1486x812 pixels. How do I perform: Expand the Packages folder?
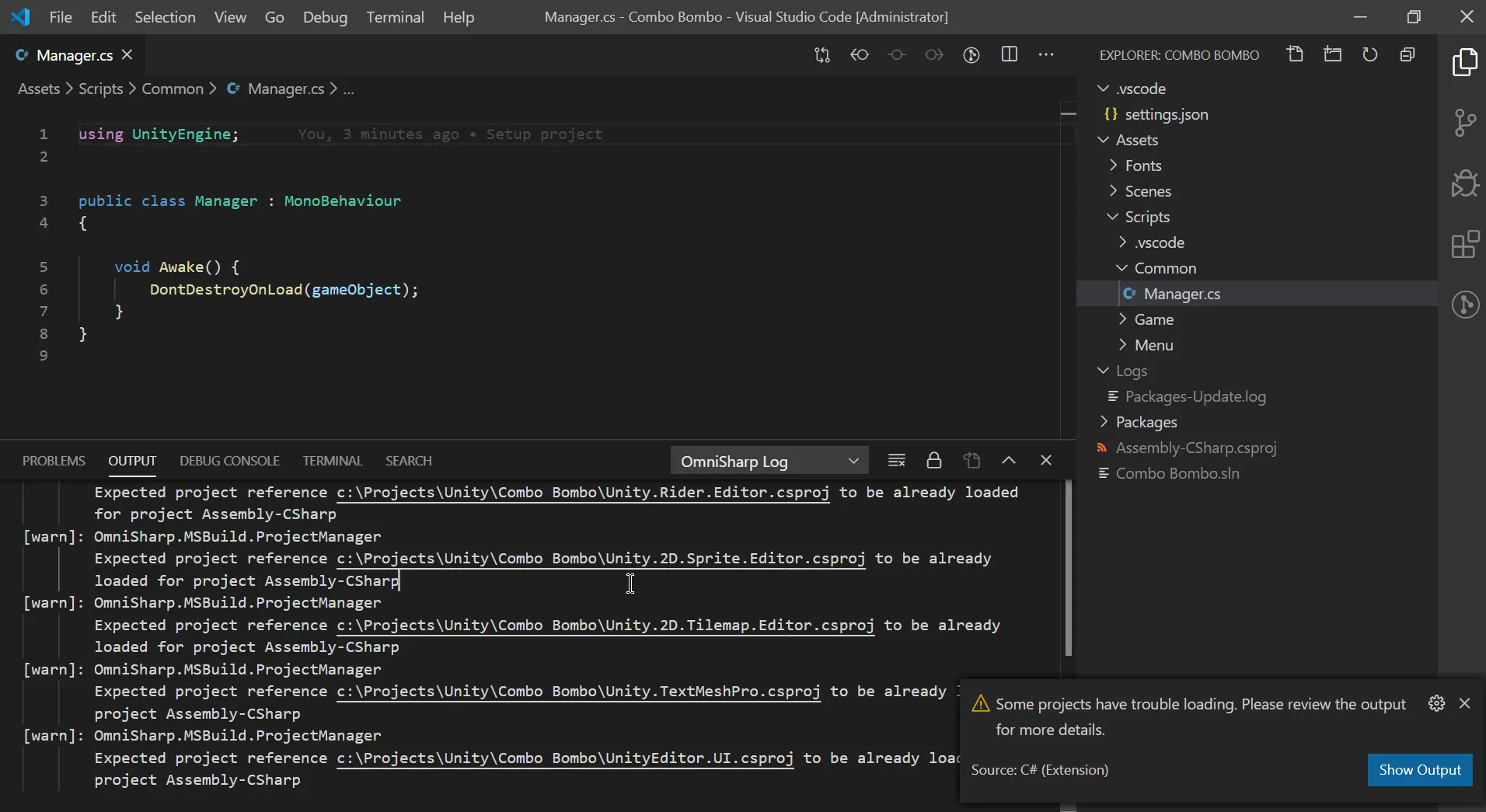(1146, 422)
